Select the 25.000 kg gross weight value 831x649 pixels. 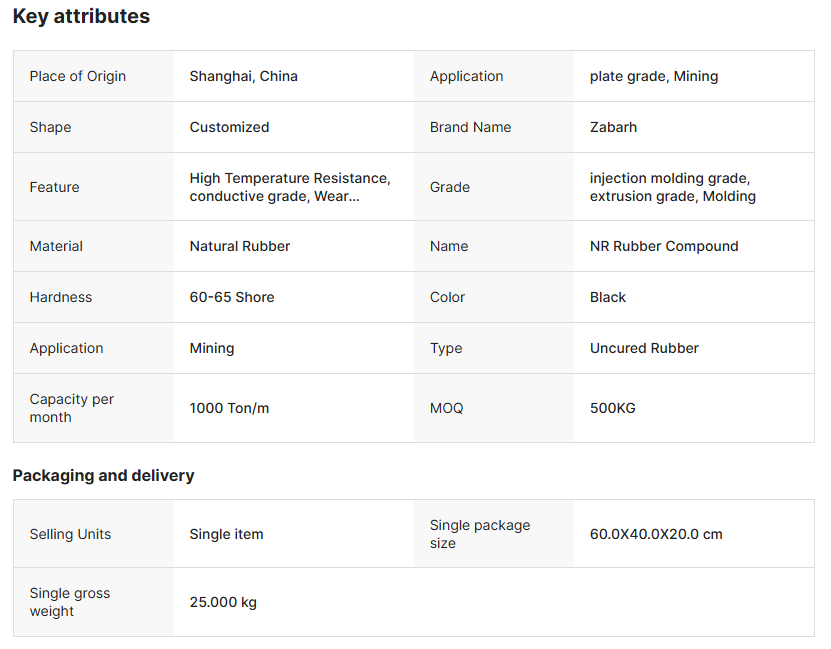(223, 602)
